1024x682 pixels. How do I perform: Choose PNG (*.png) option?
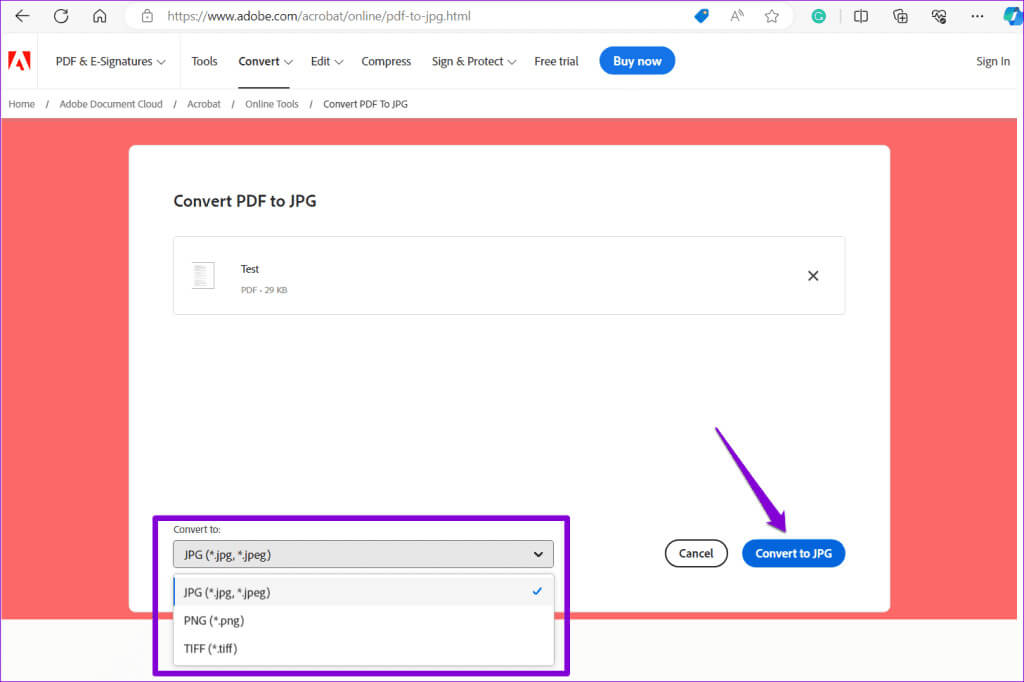(x=363, y=620)
